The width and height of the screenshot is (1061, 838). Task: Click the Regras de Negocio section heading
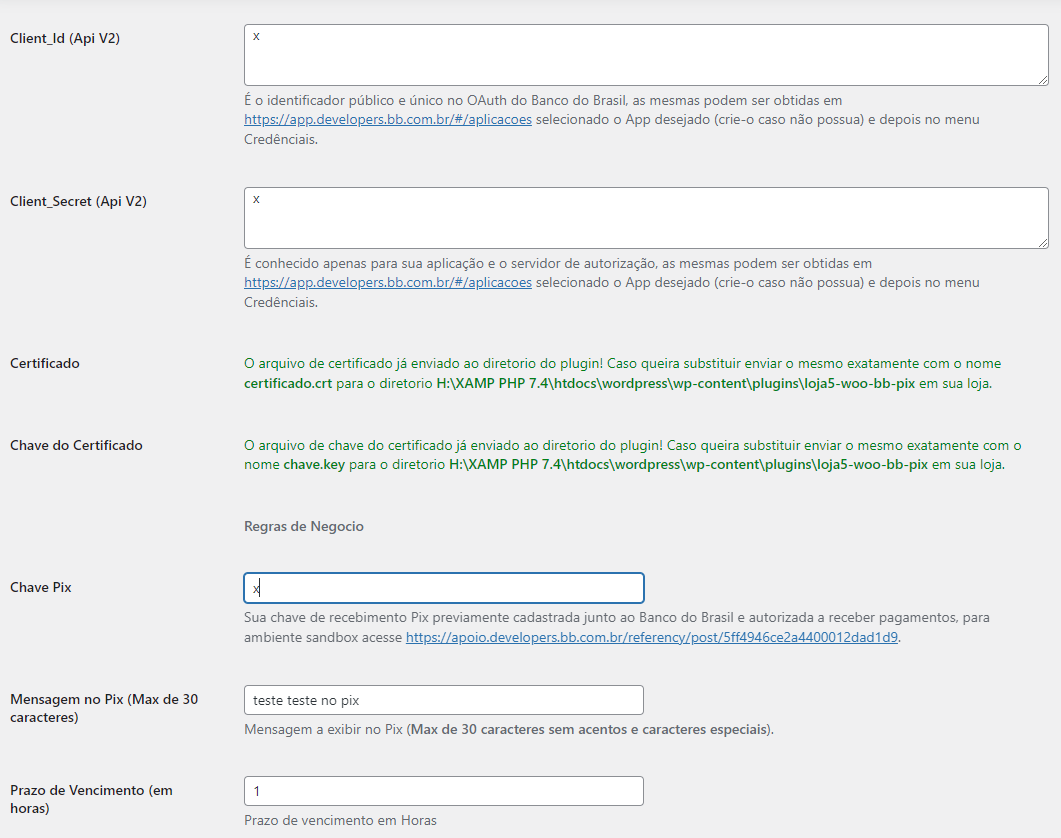(x=304, y=526)
